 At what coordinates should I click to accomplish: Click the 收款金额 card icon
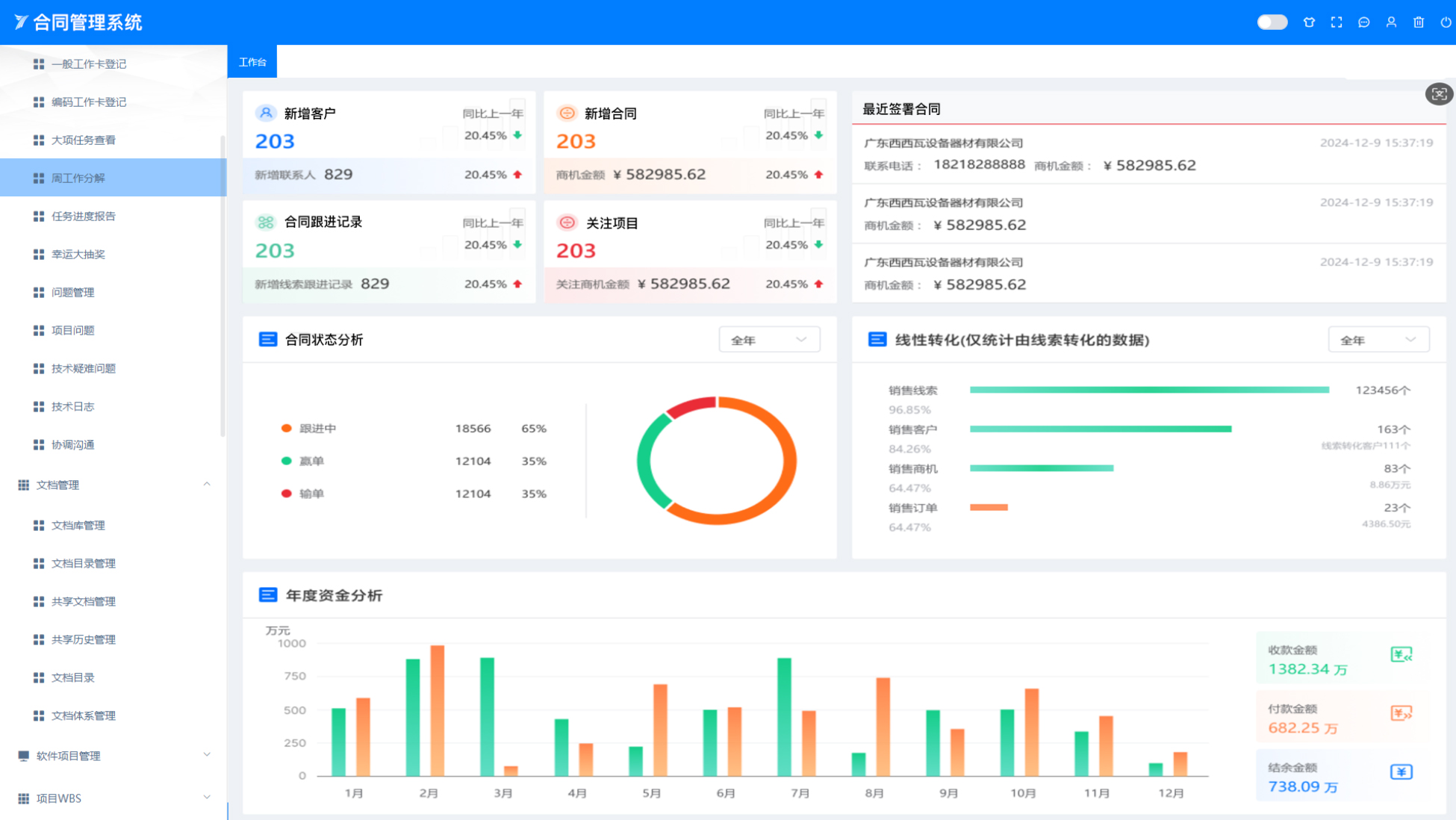pyautogui.click(x=1401, y=655)
